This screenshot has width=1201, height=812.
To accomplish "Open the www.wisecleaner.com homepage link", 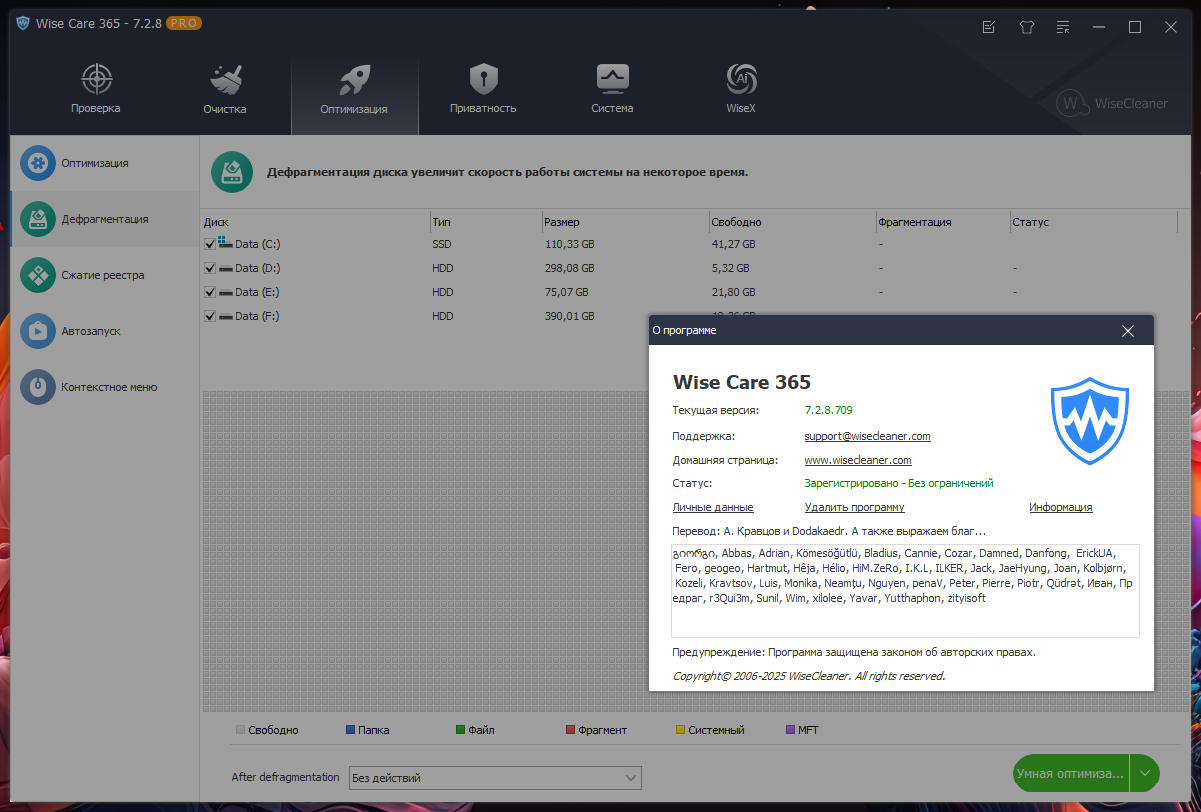I will pos(858,460).
